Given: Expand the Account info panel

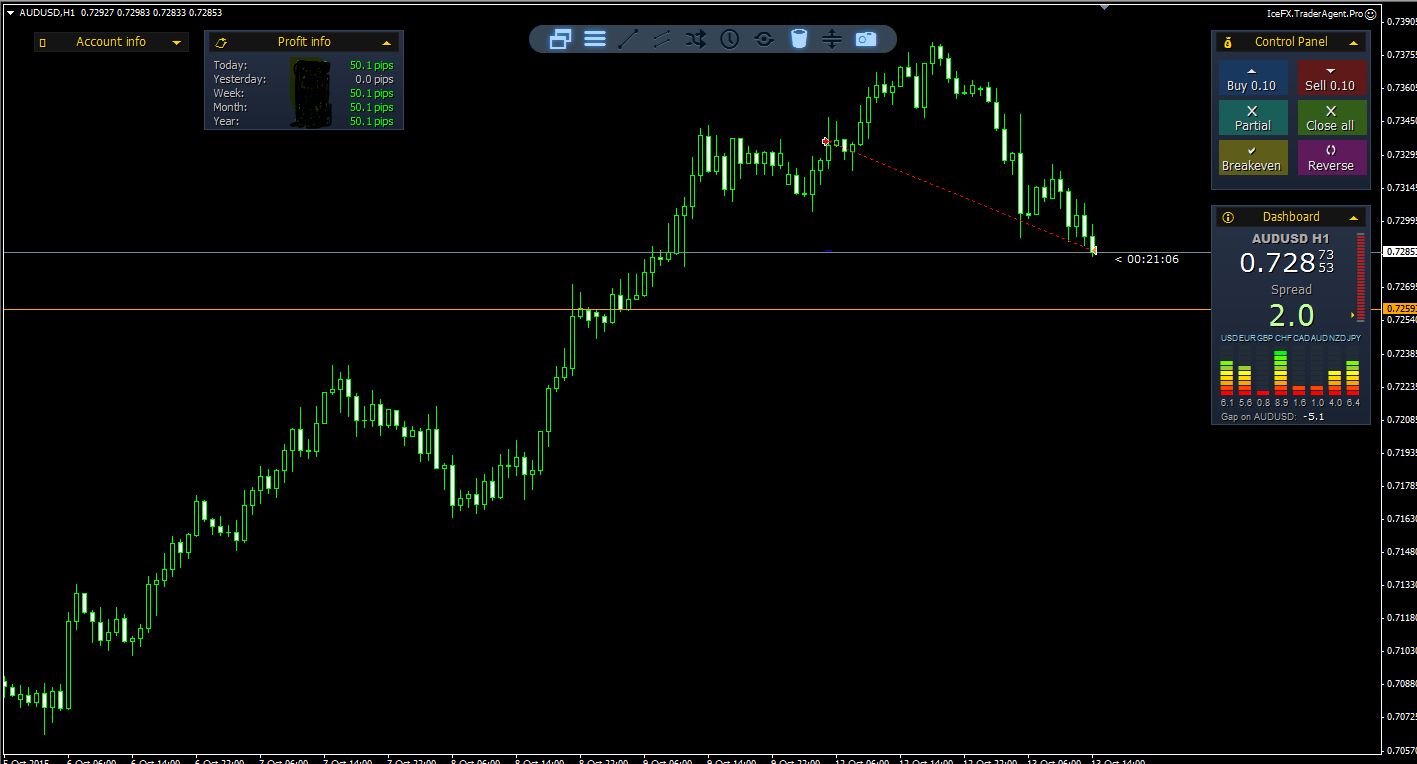Looking at the screenshot, I should pos(177,42).
